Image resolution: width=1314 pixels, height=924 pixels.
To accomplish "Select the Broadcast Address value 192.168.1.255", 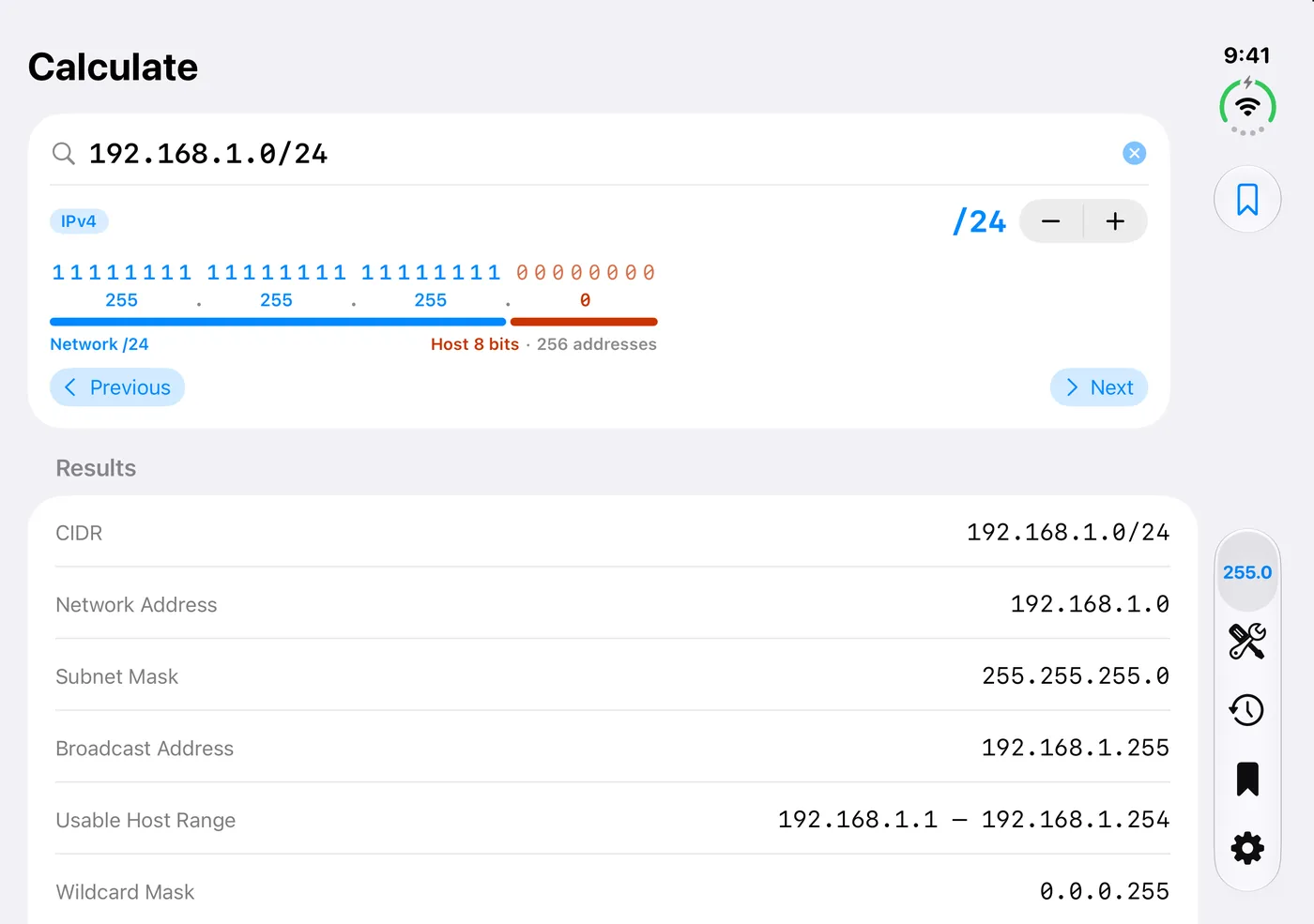I will [1076, 748].
